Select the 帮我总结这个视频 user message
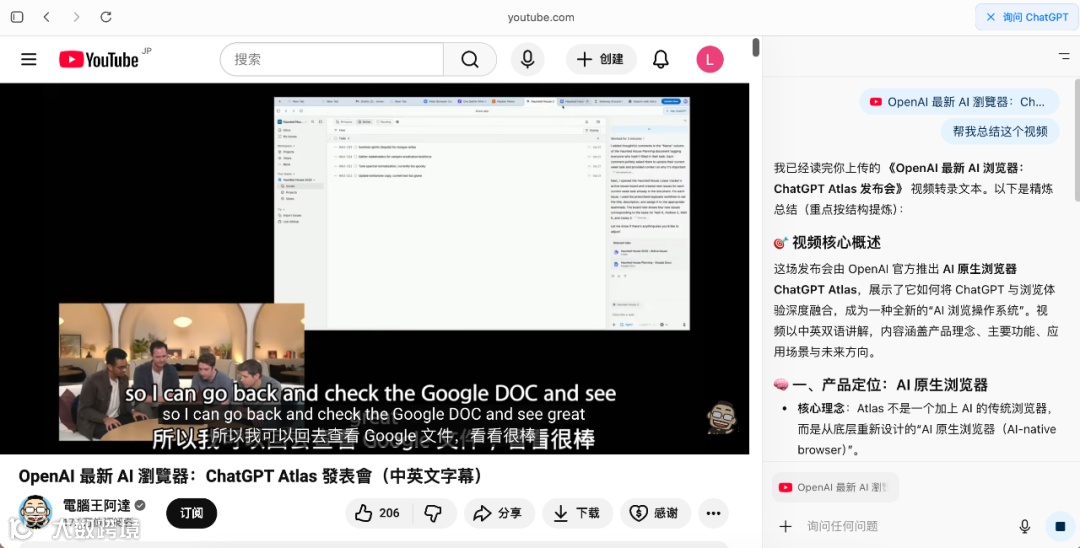The image size is (1080, 548). (1000, 131)
